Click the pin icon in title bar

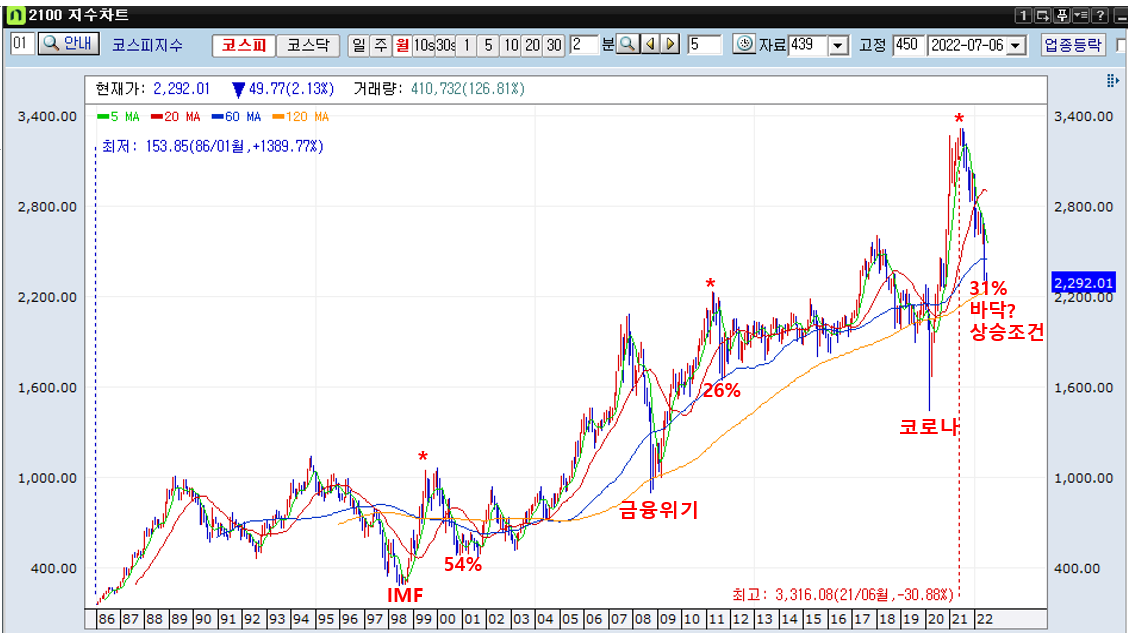point(1062,15)
